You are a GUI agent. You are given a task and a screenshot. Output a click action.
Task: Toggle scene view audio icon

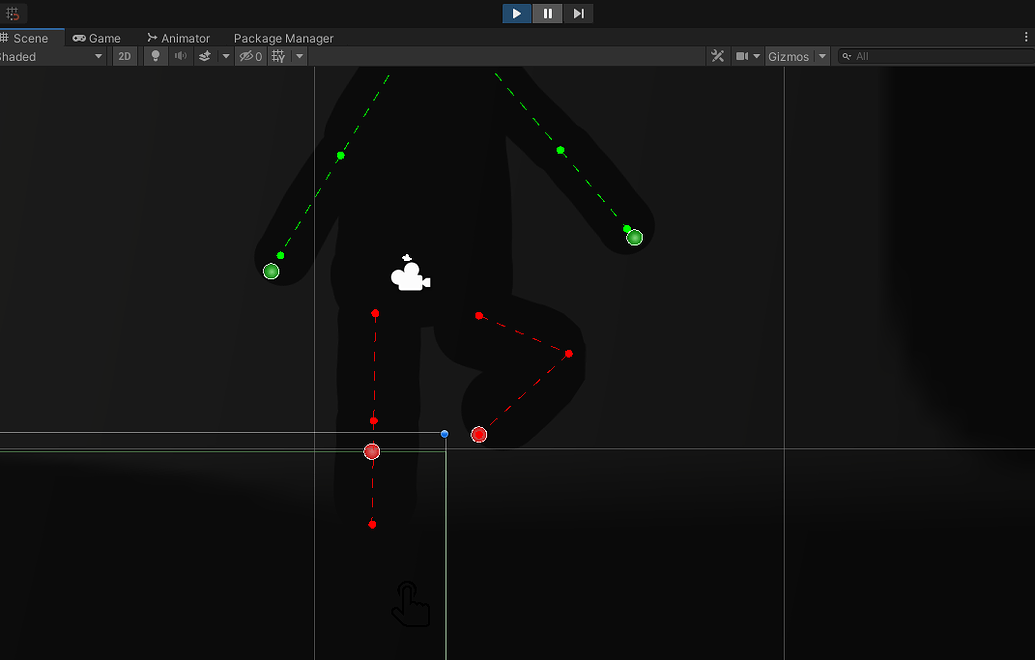pos(180,56)
